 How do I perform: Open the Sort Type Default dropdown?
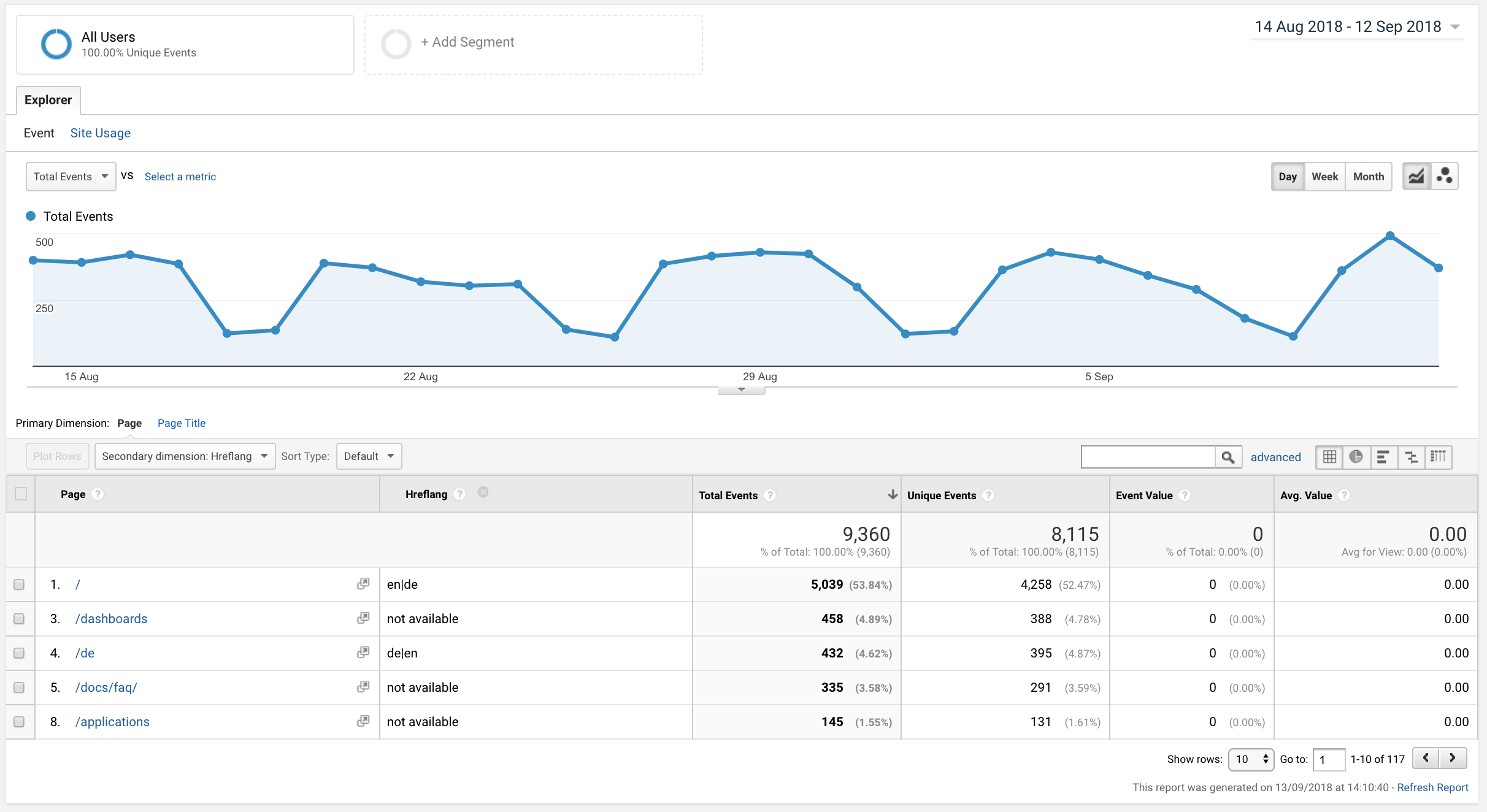click(x=369, y=456)
